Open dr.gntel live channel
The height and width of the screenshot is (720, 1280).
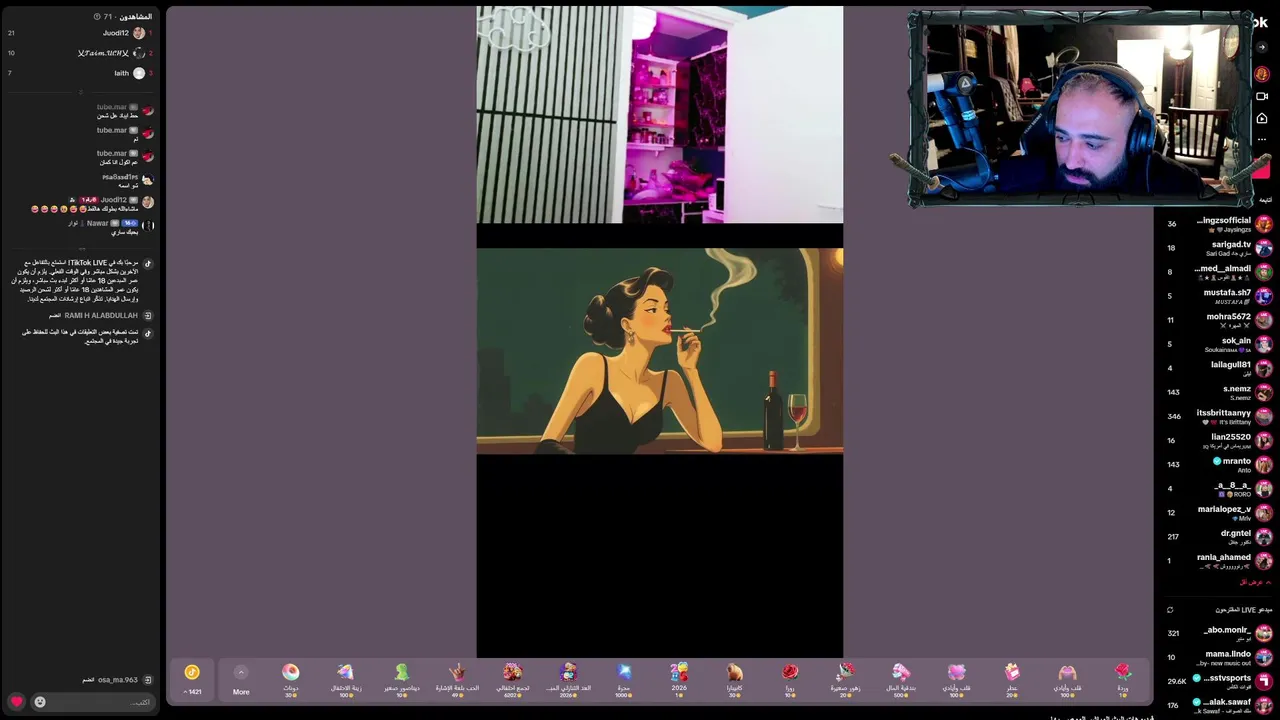[1218, 537]
